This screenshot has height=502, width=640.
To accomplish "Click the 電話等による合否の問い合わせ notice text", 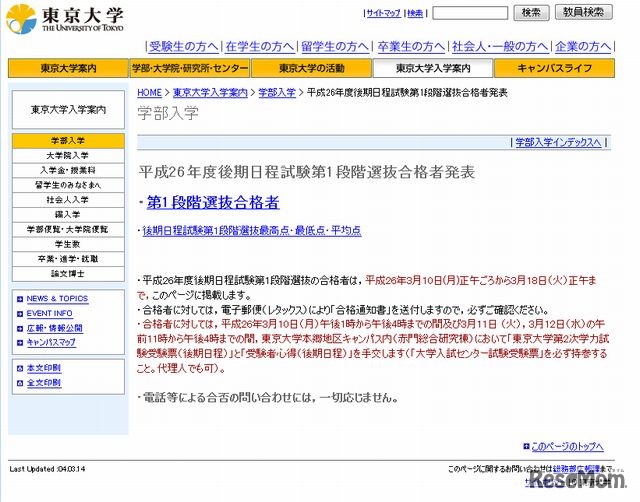I will 268,397.
